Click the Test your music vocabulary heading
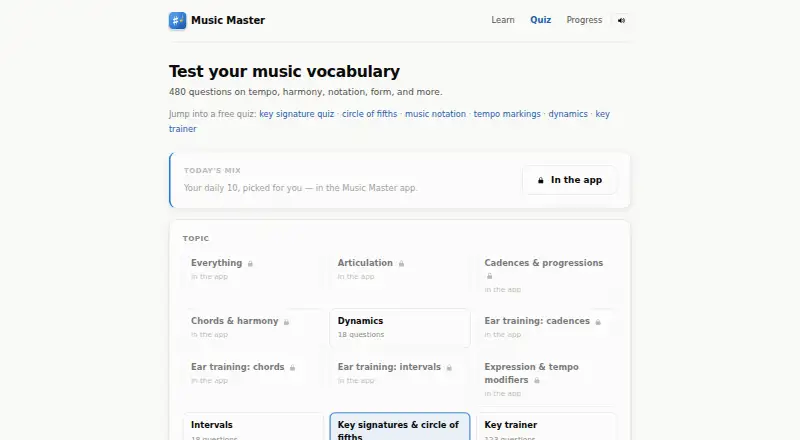Viewport: 800px width, 440px height. tap(284, 71)
